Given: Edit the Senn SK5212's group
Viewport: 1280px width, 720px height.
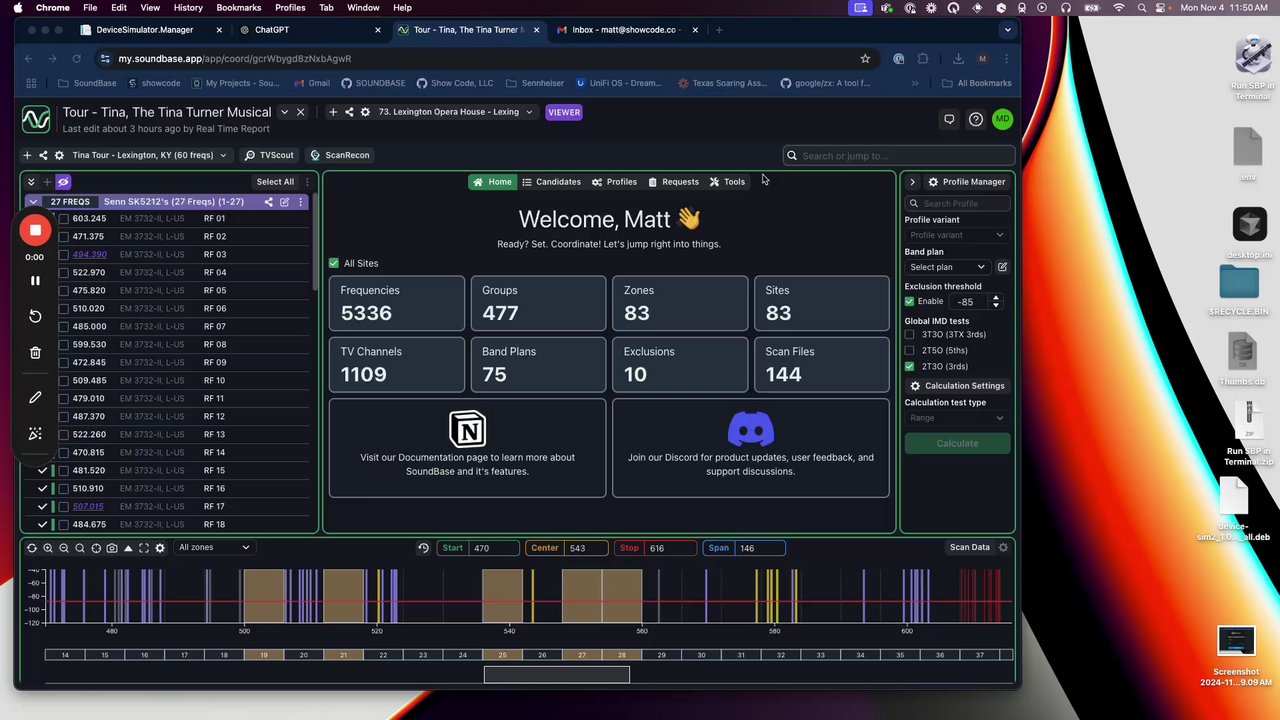Looking at the screenshot, I should 284,202.
